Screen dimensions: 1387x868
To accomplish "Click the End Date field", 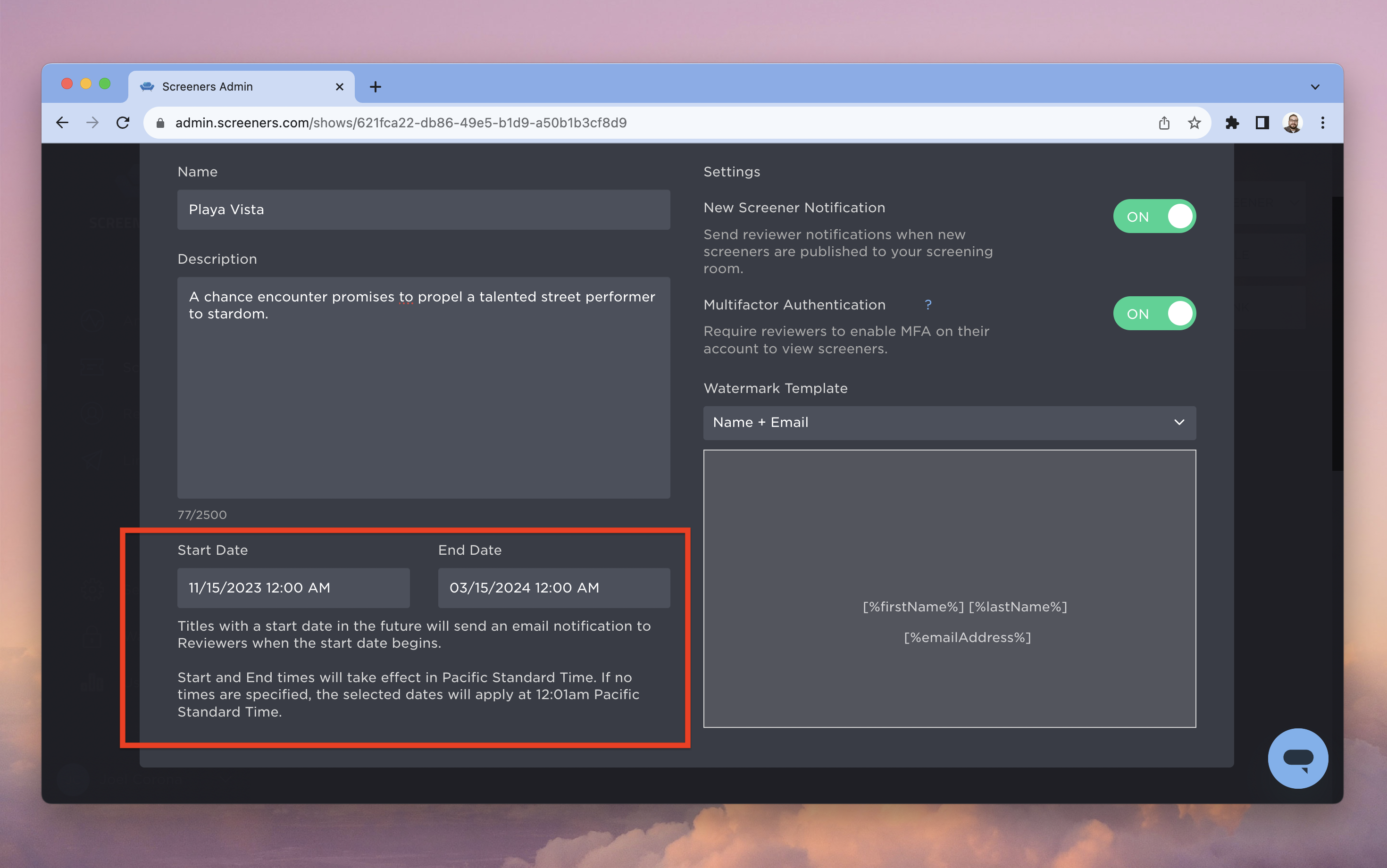I will [554, 588].
